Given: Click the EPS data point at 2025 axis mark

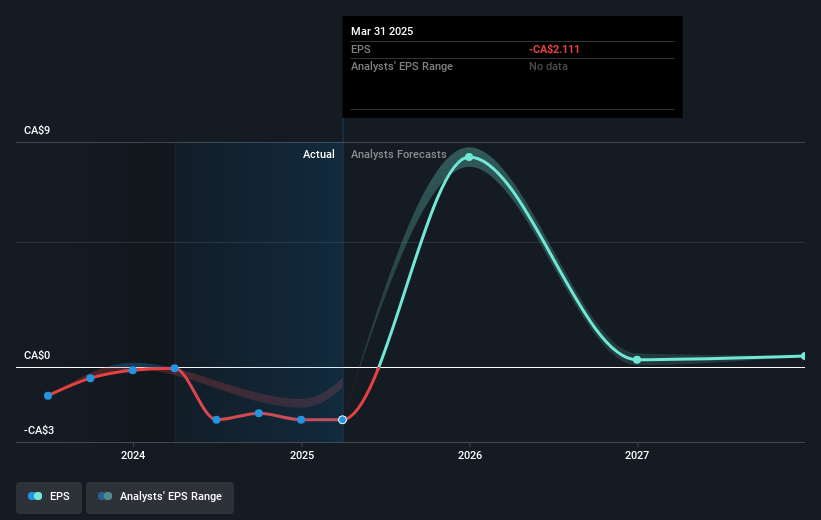Looking at the screenshot, I should [301, 419].
